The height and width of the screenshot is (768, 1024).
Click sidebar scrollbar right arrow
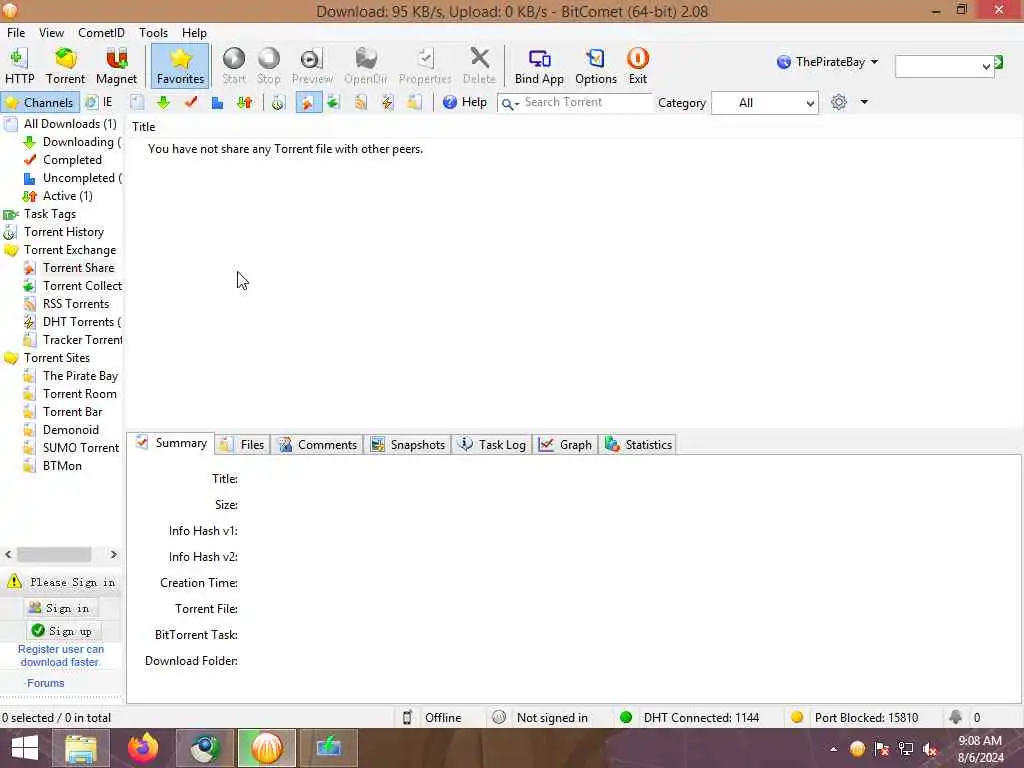tap(114, 554)
